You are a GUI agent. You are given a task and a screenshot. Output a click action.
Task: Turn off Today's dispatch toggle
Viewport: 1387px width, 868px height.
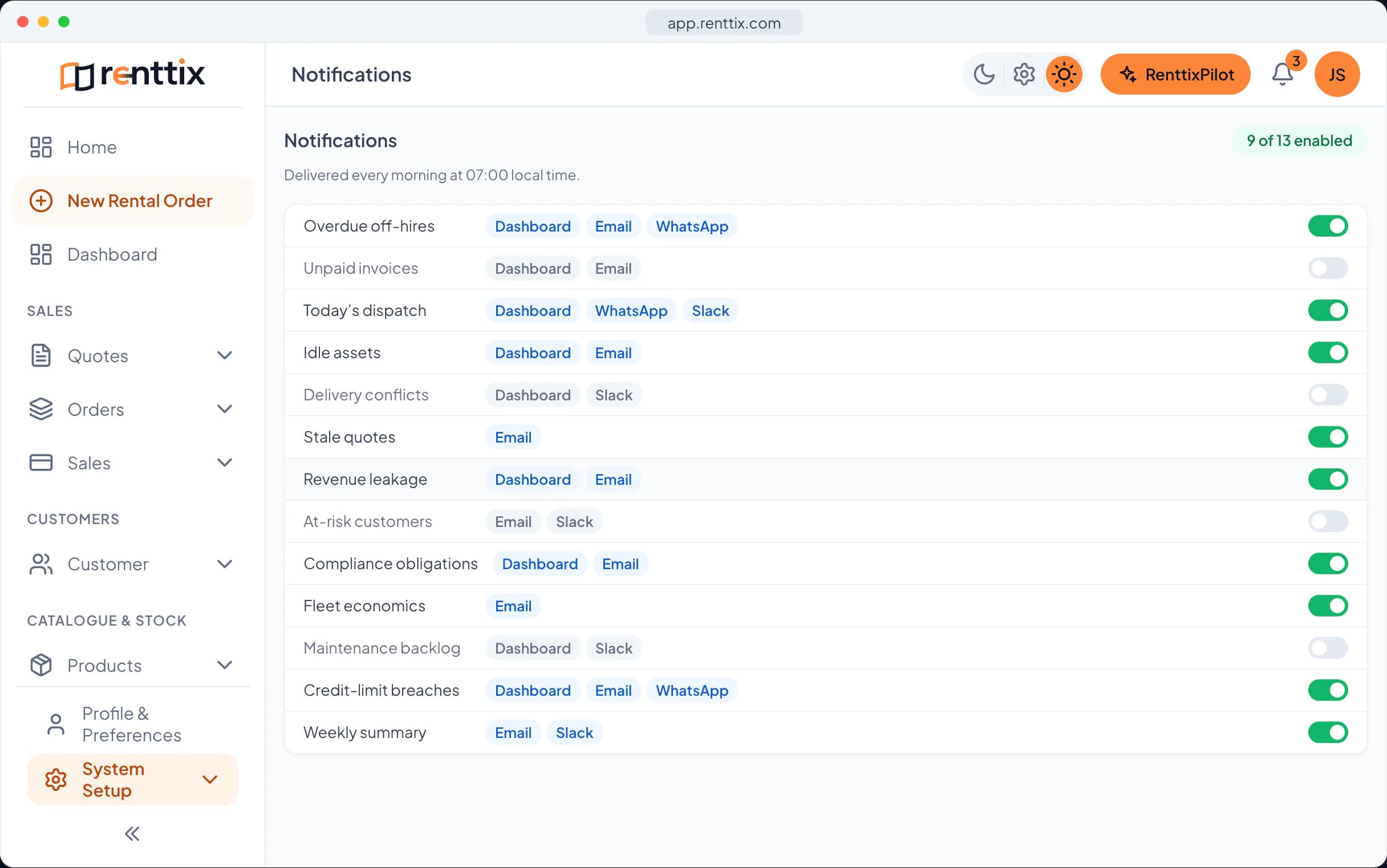(1328, 311)
